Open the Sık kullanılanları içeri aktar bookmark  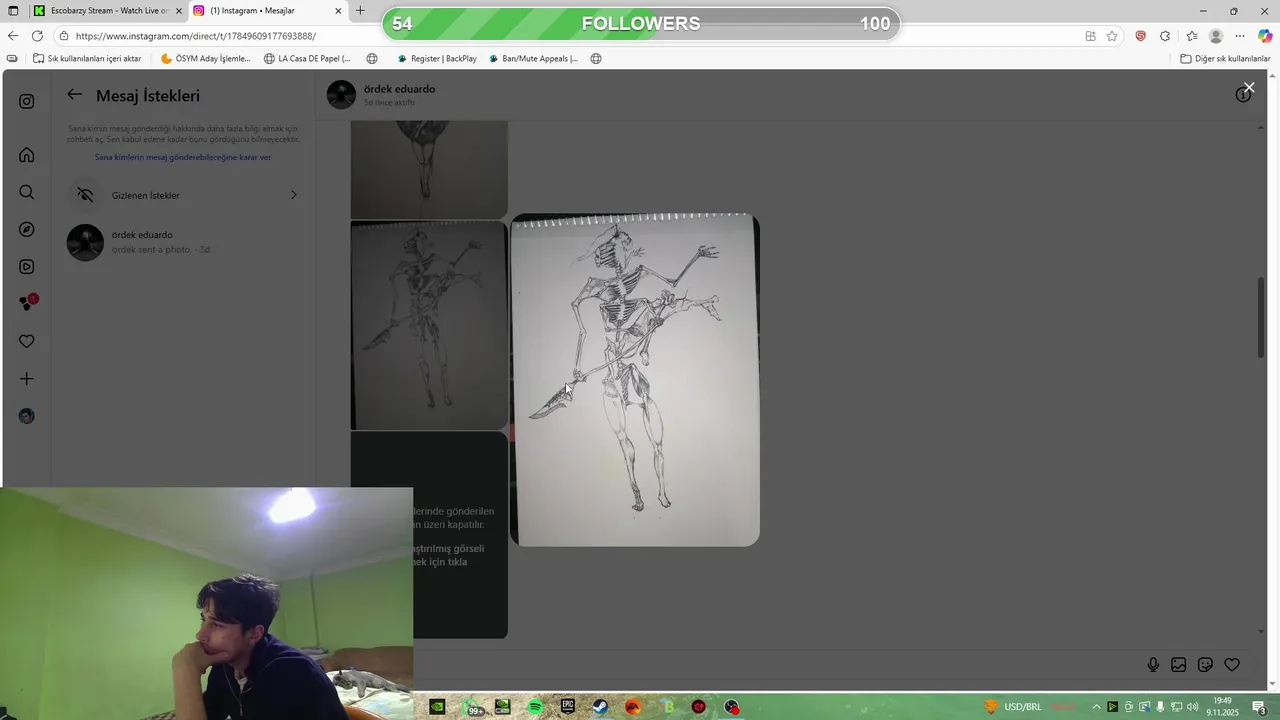click(x=87, y=59)
